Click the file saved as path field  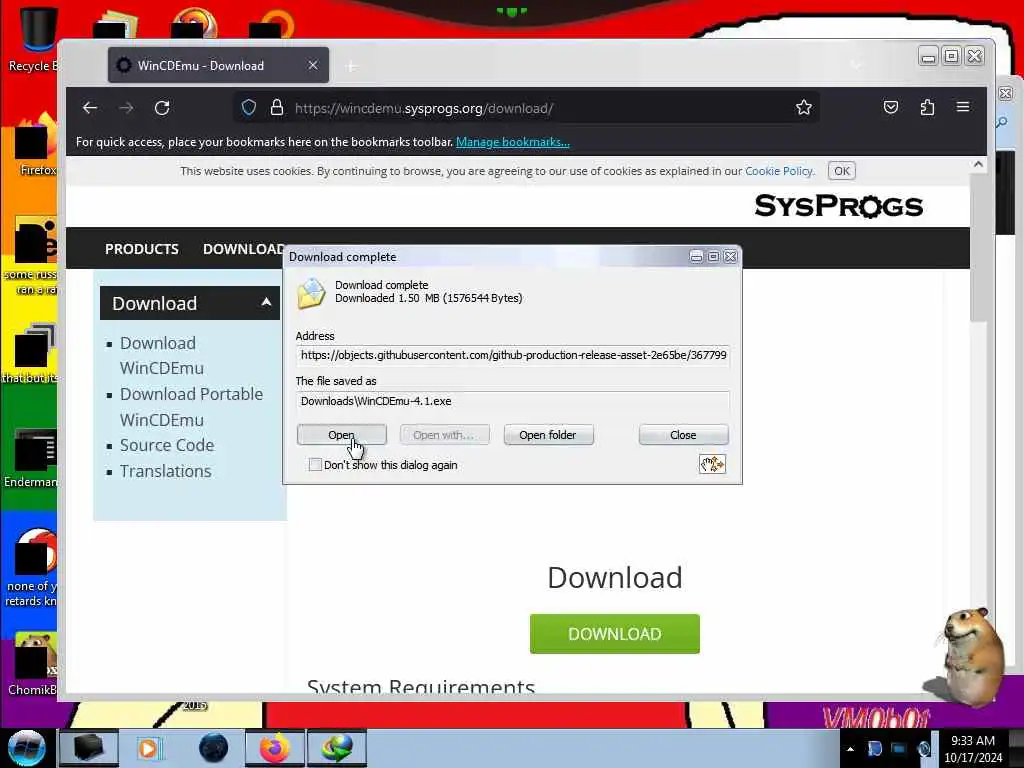[x=513, y=401]
